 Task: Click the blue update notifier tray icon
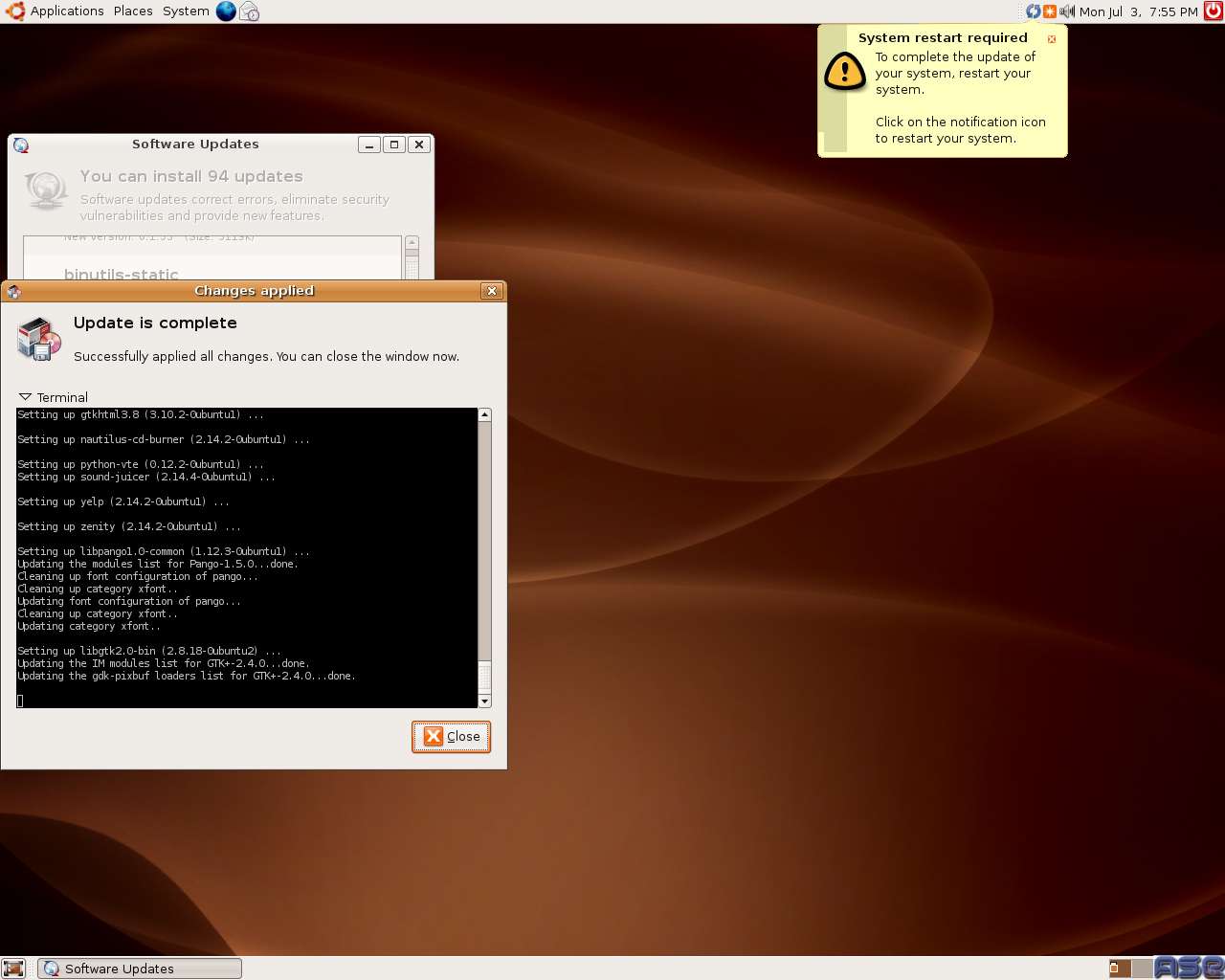click(1033, 11)
